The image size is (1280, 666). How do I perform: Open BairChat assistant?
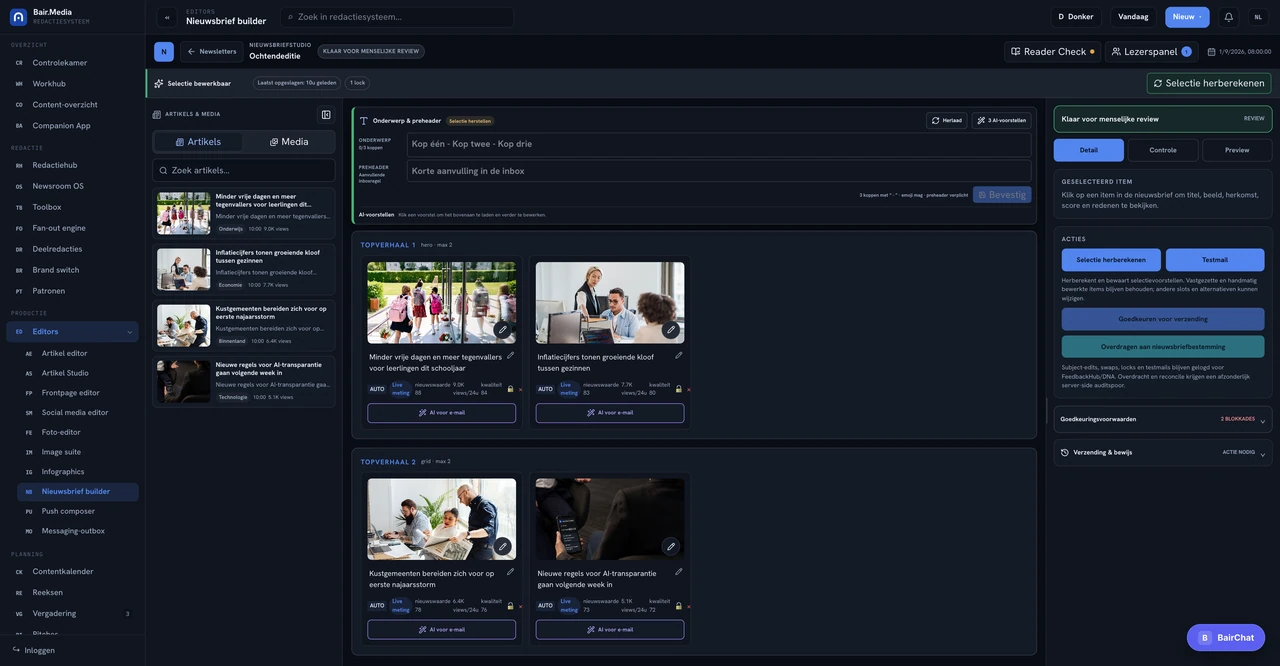(1226, 637)
